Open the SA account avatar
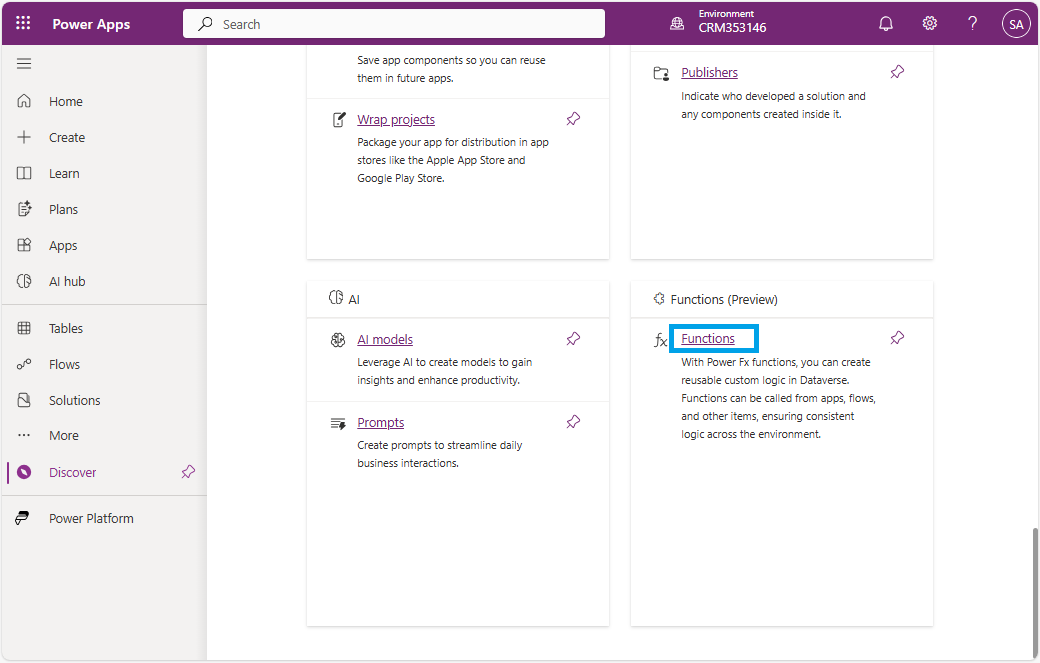Viewport: 1040px width, 663px height. [1016, 24]
